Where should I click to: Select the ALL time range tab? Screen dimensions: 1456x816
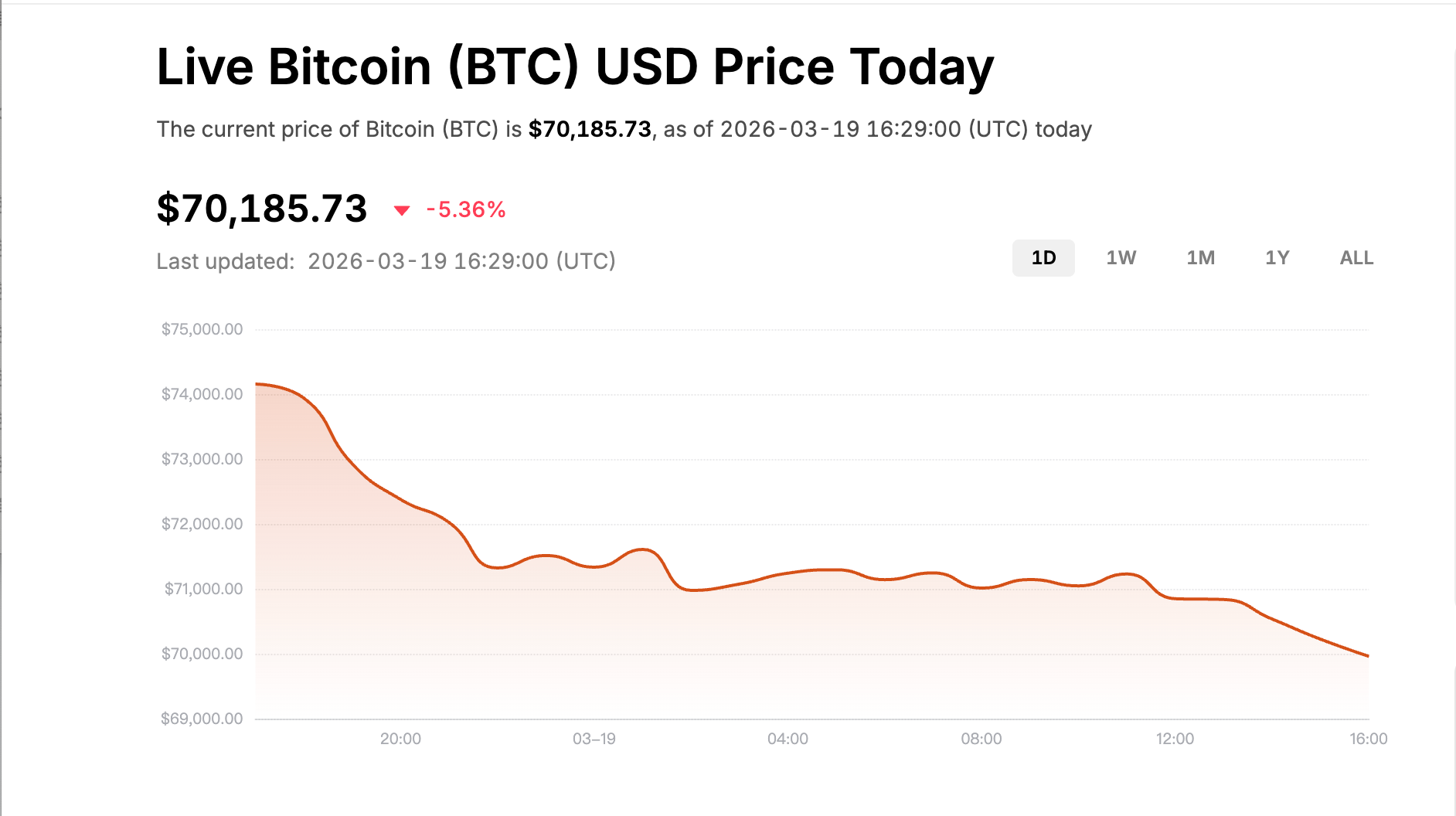coord(1356,258)
